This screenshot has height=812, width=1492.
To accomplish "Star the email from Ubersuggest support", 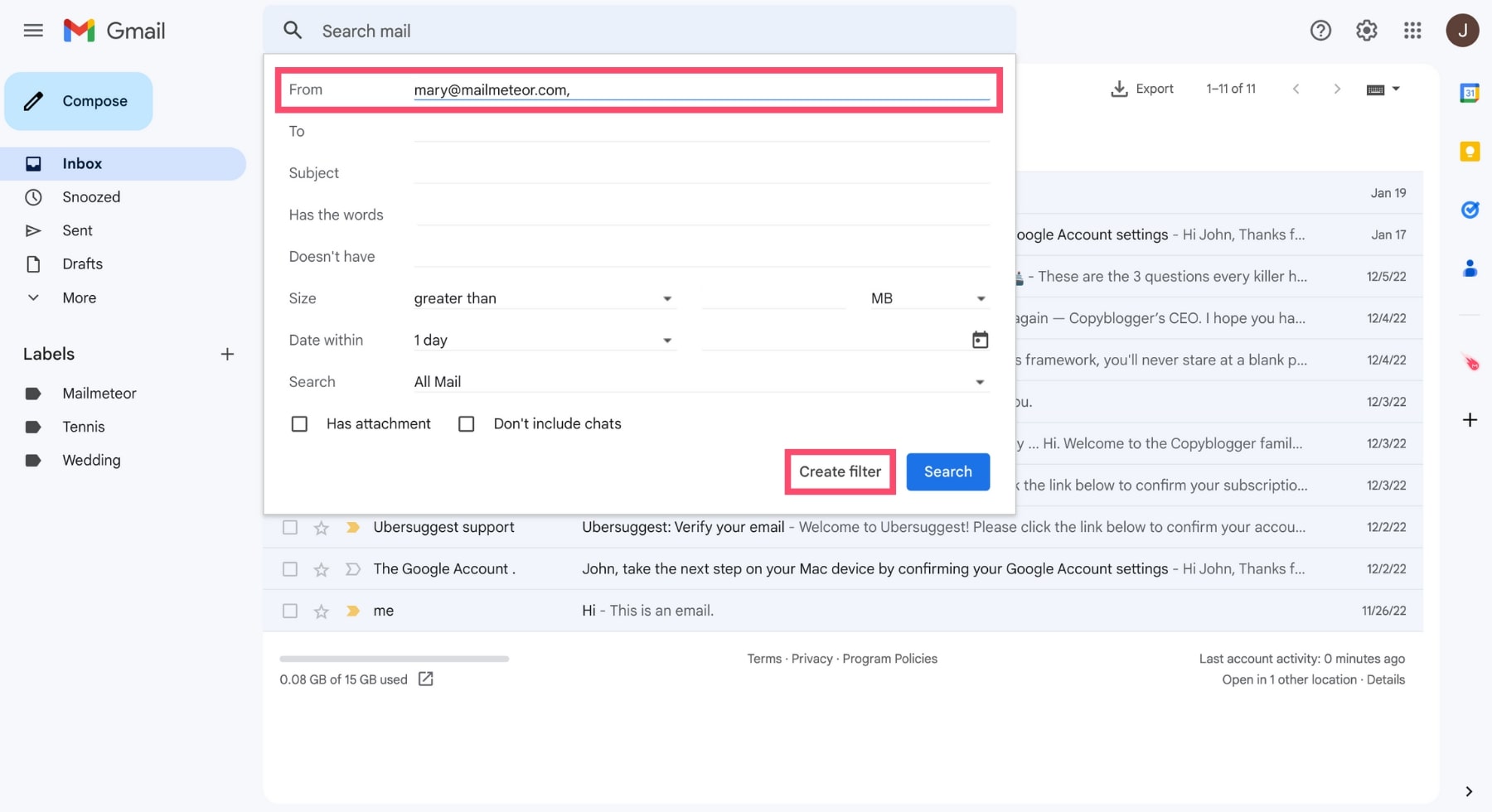I will pos(321,527).
